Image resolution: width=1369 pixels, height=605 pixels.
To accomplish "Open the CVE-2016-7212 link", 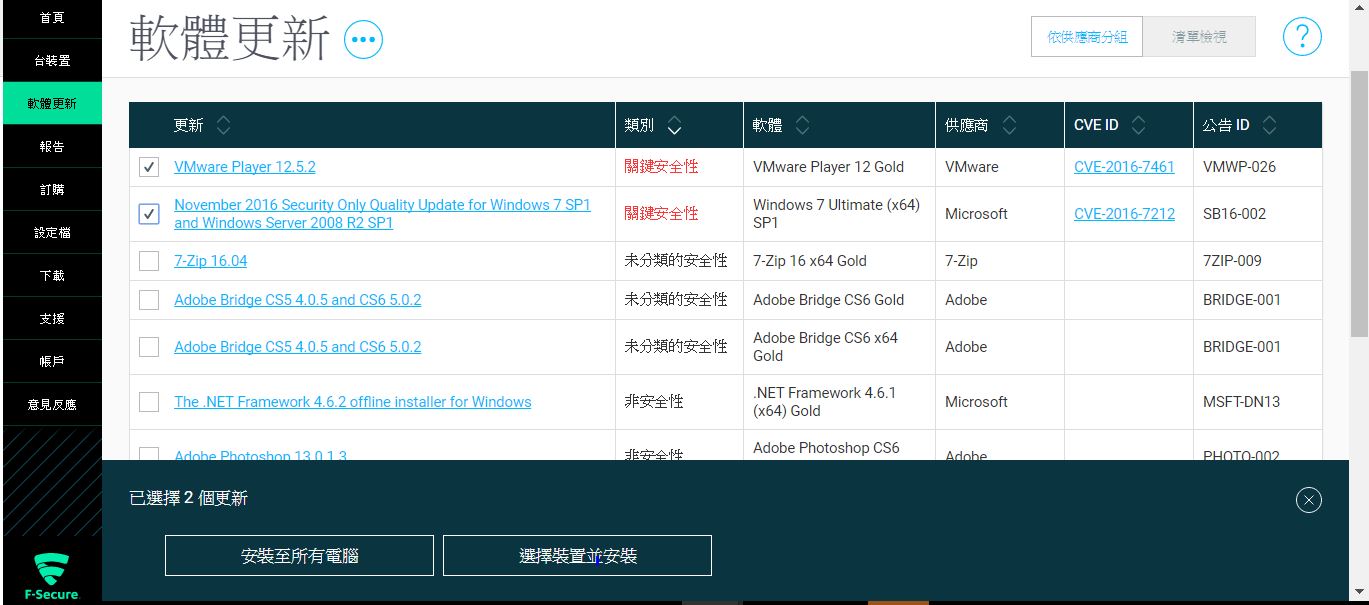I will coord(1124,214).
